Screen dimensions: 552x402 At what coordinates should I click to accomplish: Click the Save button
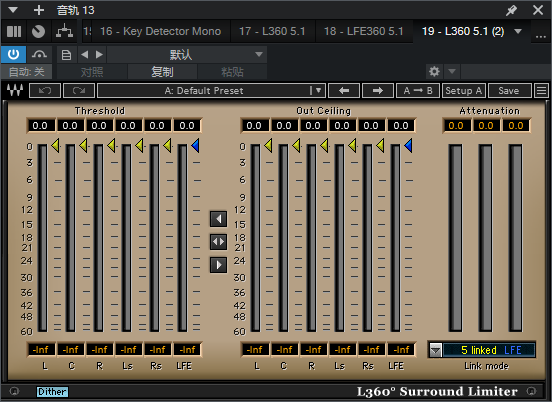click(x=509, y=91)
